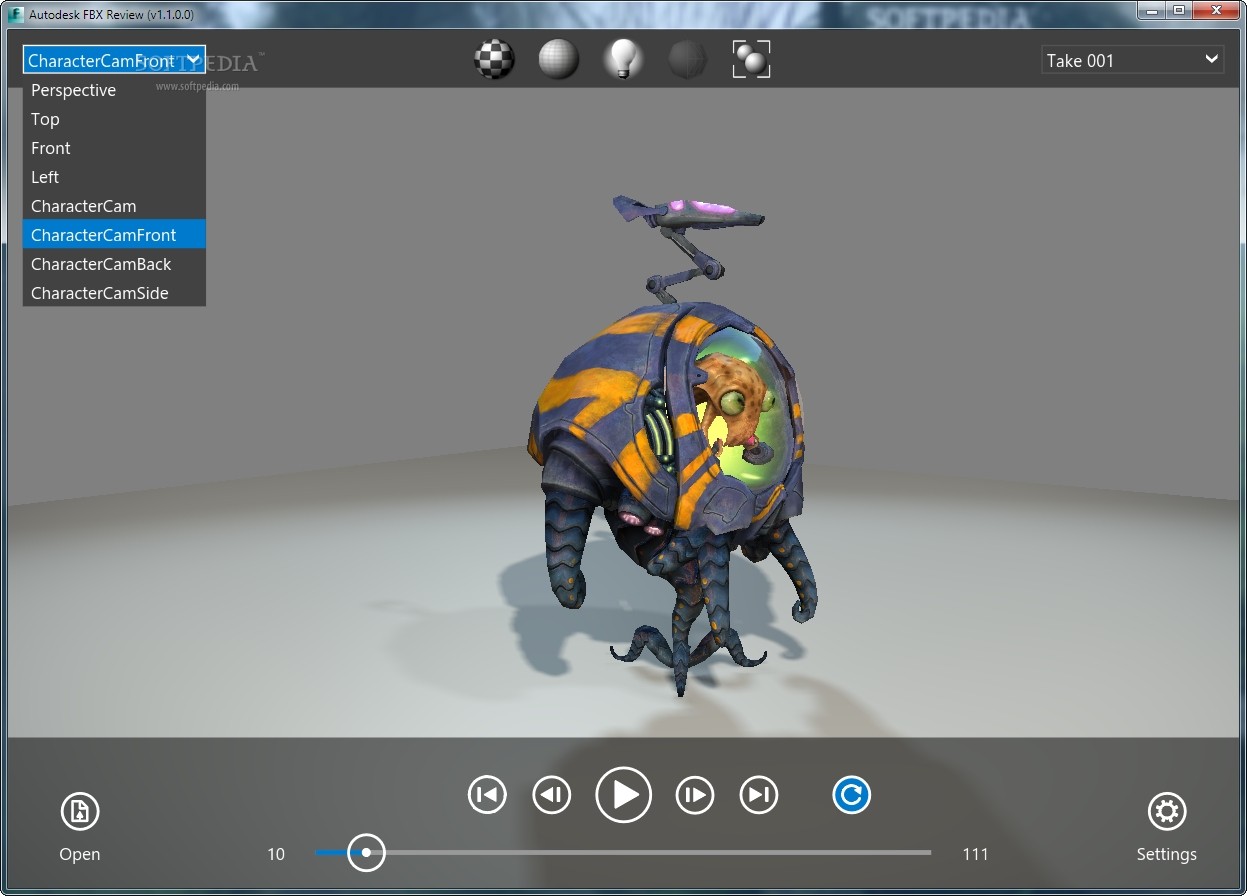Viewport: 1247px width, 896px height.
Task: Toggle the light bulb lighting icon
Action: [623, 60]
